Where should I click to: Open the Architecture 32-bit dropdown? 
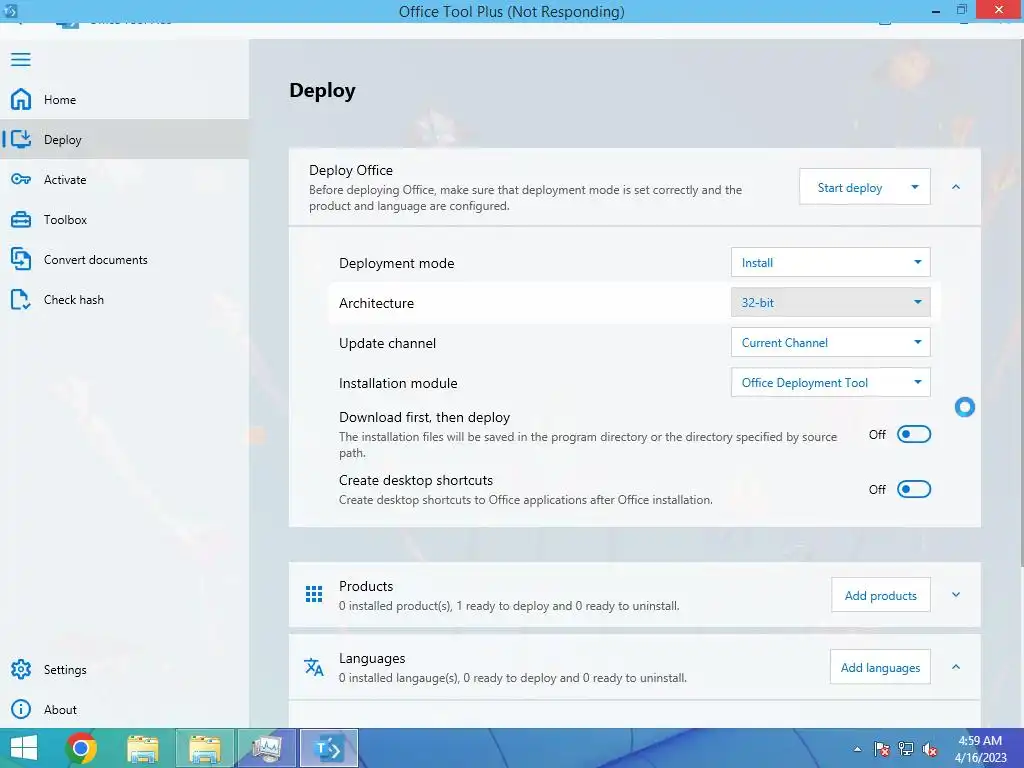[x=830, y=302]
